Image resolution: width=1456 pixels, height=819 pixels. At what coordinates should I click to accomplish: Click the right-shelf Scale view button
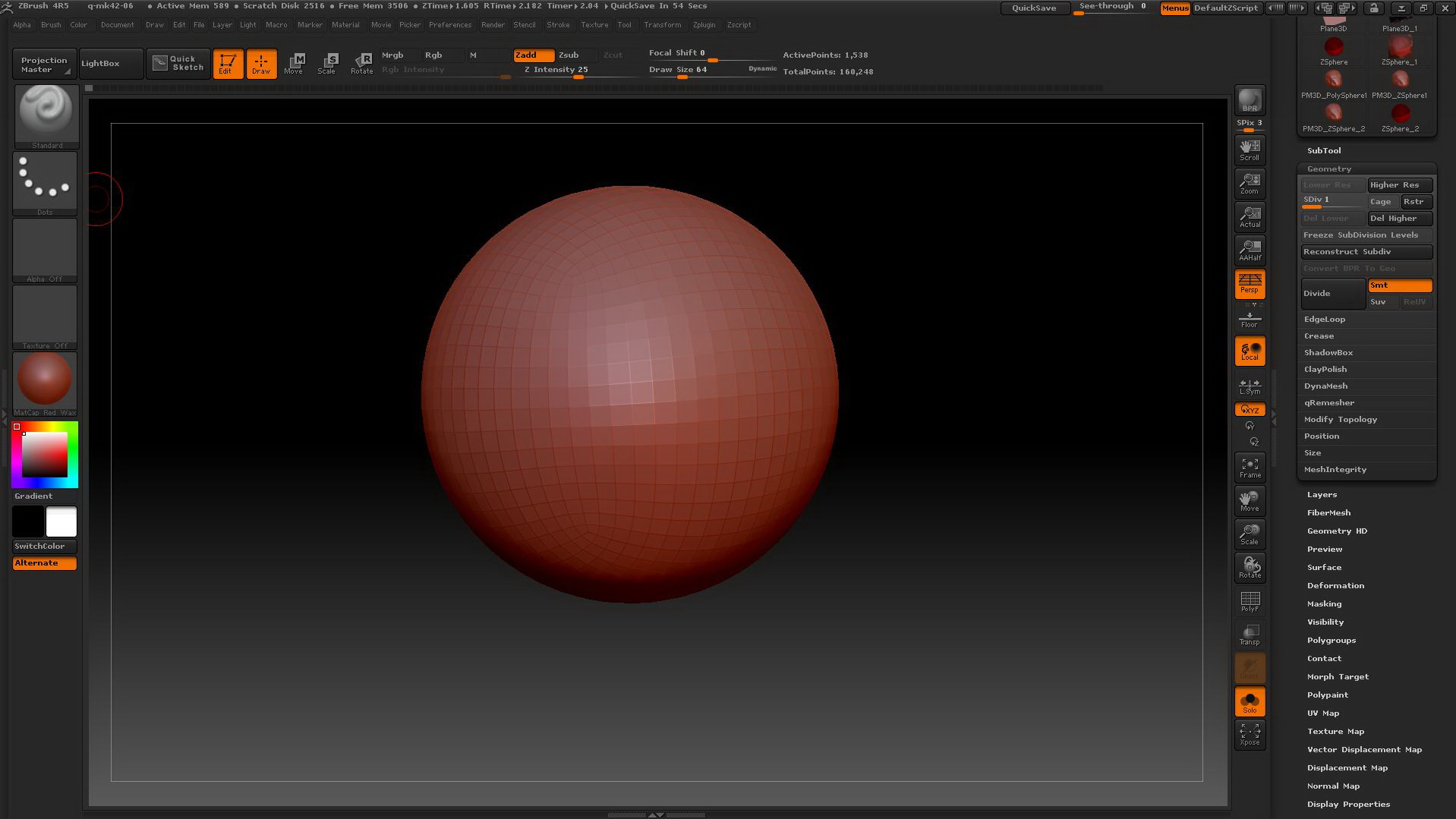(1250, 534)
